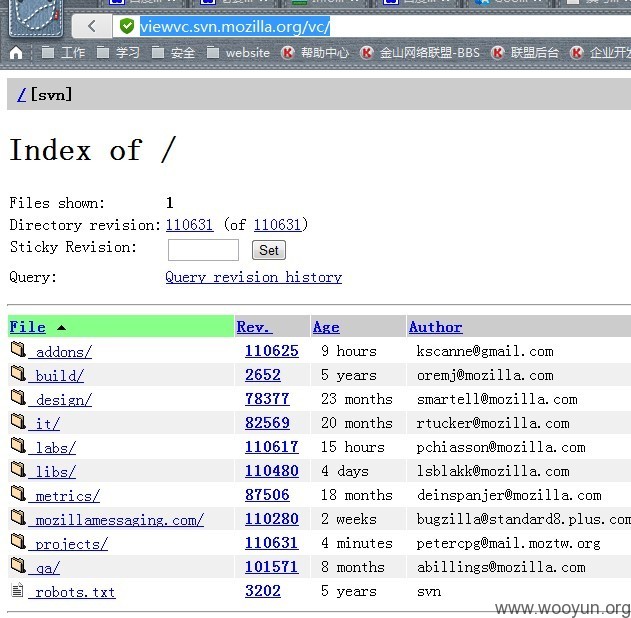Open the 联盟后台 bookmark
631x618 pixels.
[x=525, y=53]
